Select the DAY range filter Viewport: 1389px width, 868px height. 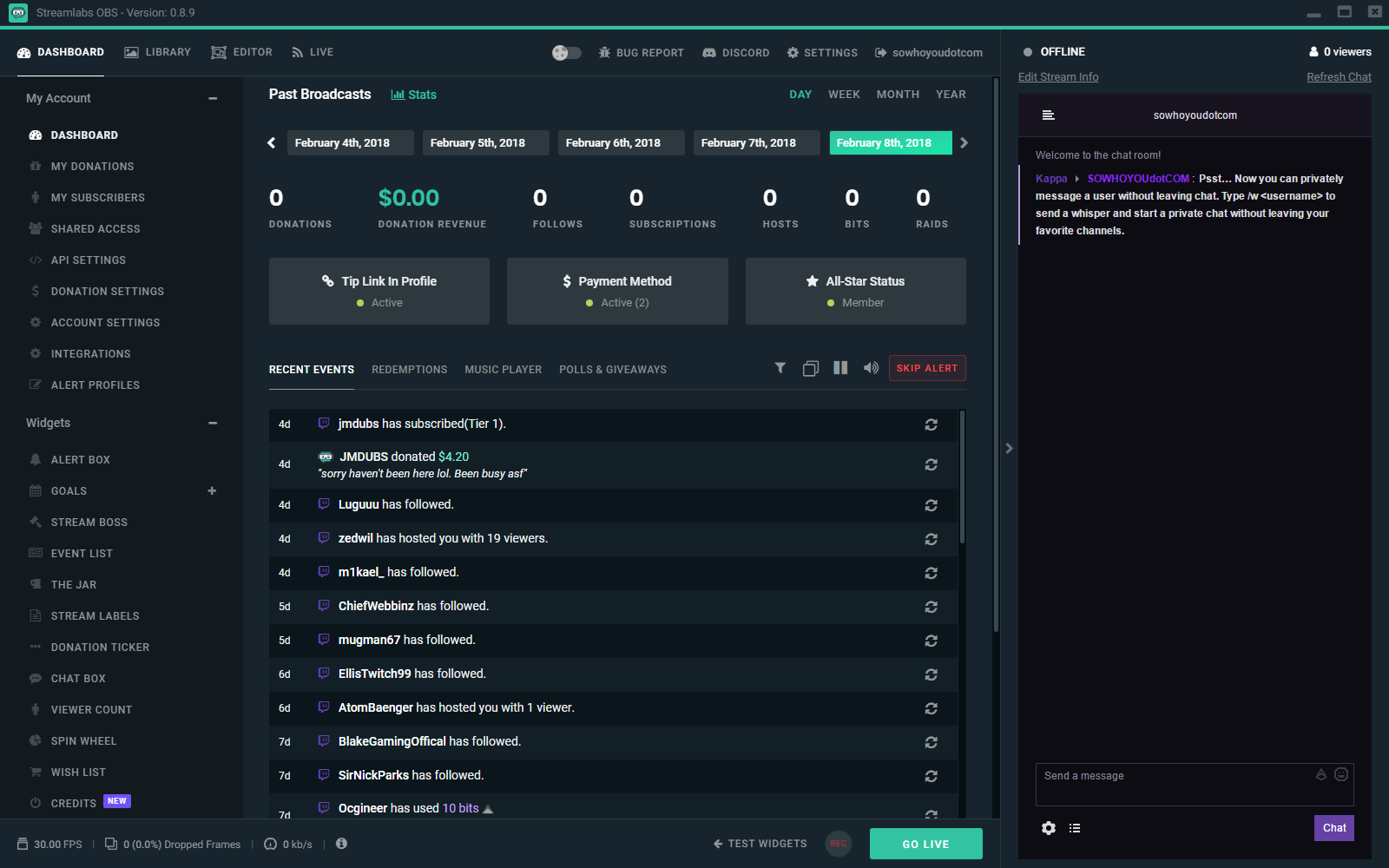[x=800, y=95]
